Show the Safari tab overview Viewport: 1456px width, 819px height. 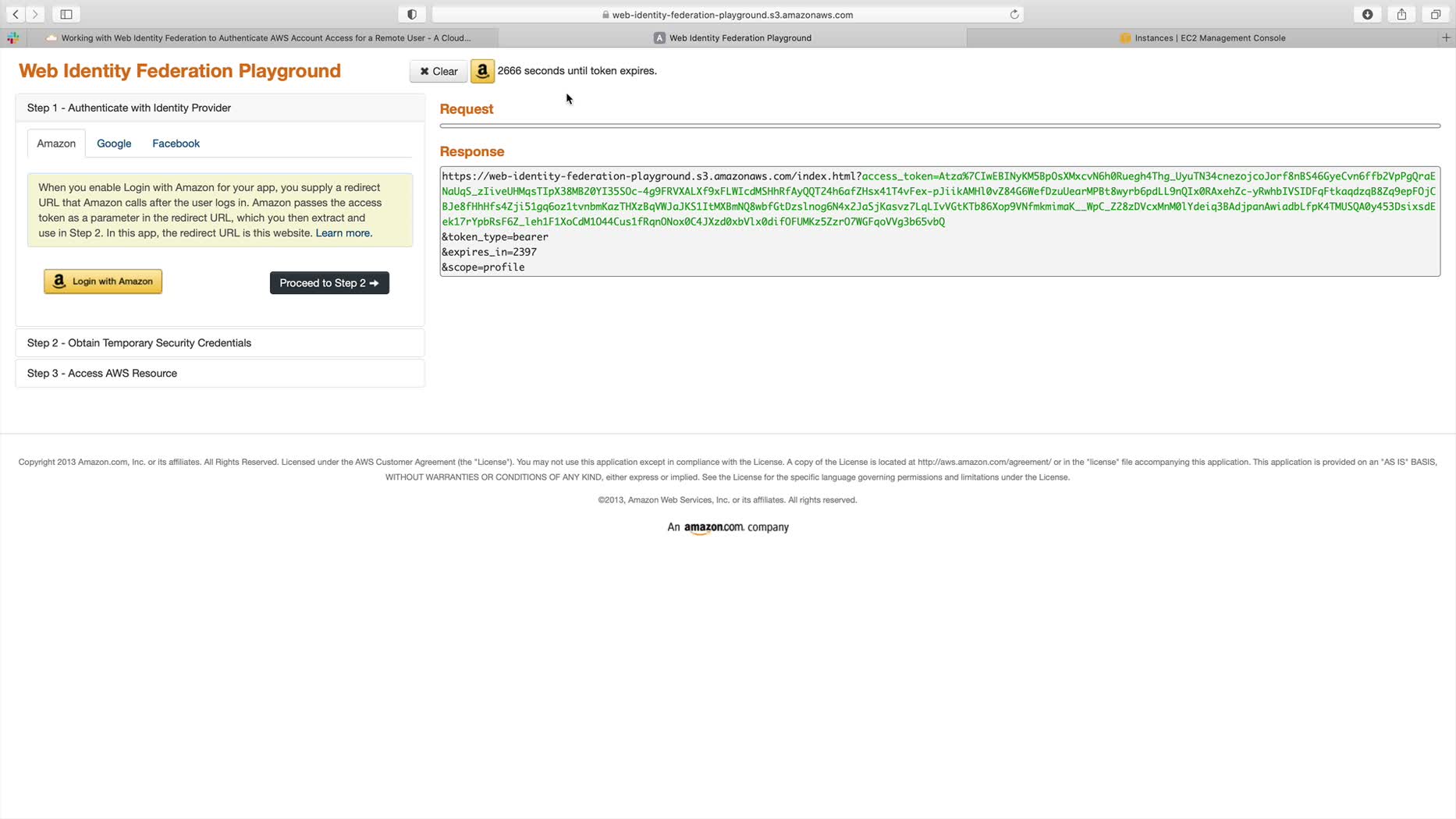(1436, 14)
